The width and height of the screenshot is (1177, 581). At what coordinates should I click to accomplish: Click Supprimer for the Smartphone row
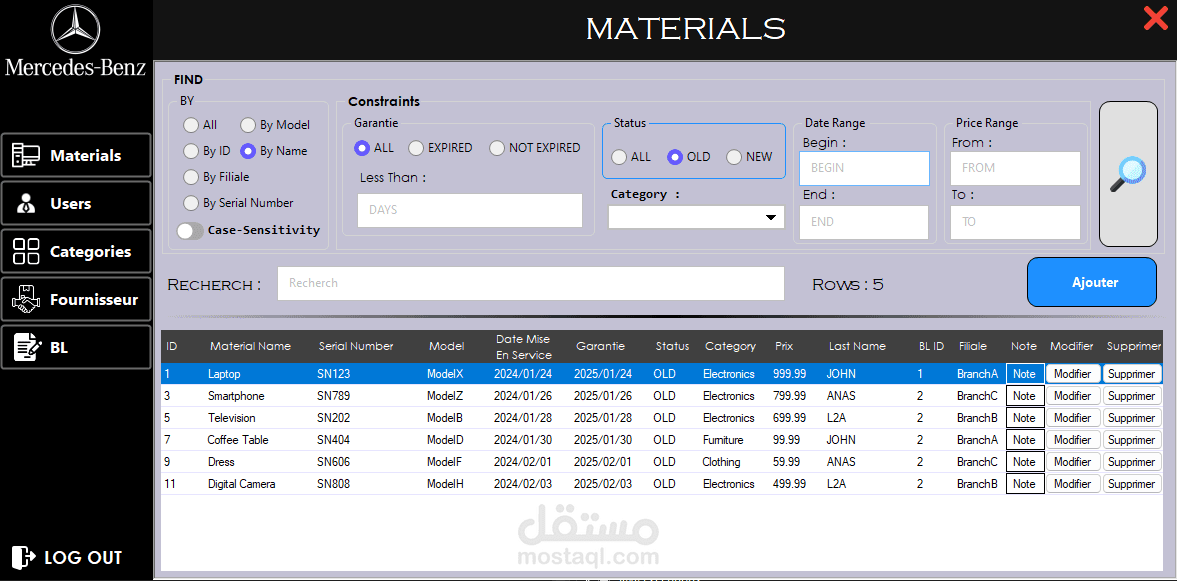point(1131,396)
